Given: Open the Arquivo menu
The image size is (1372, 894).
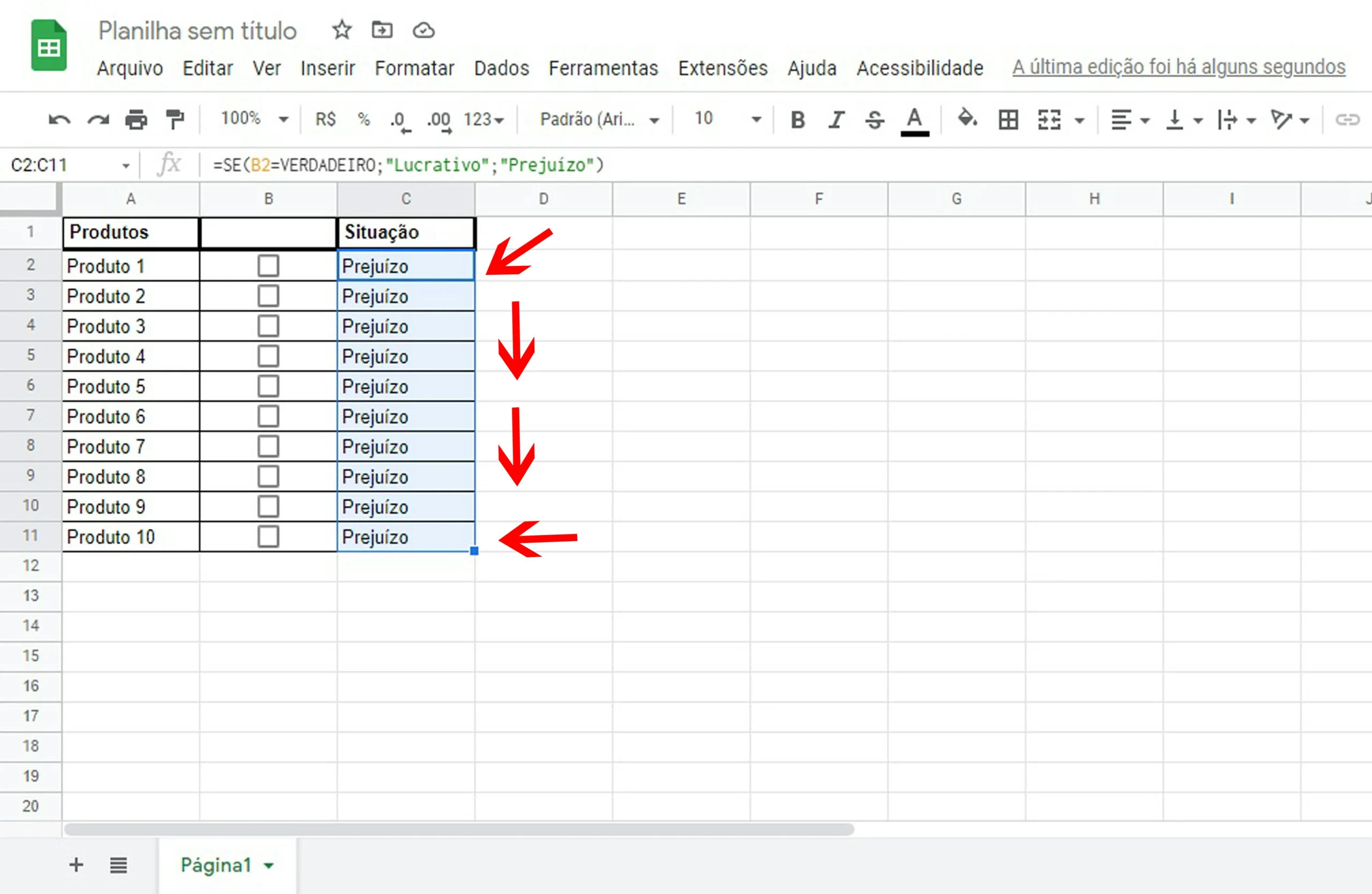Looking at the screenshot, I should (x=130, y=68).
